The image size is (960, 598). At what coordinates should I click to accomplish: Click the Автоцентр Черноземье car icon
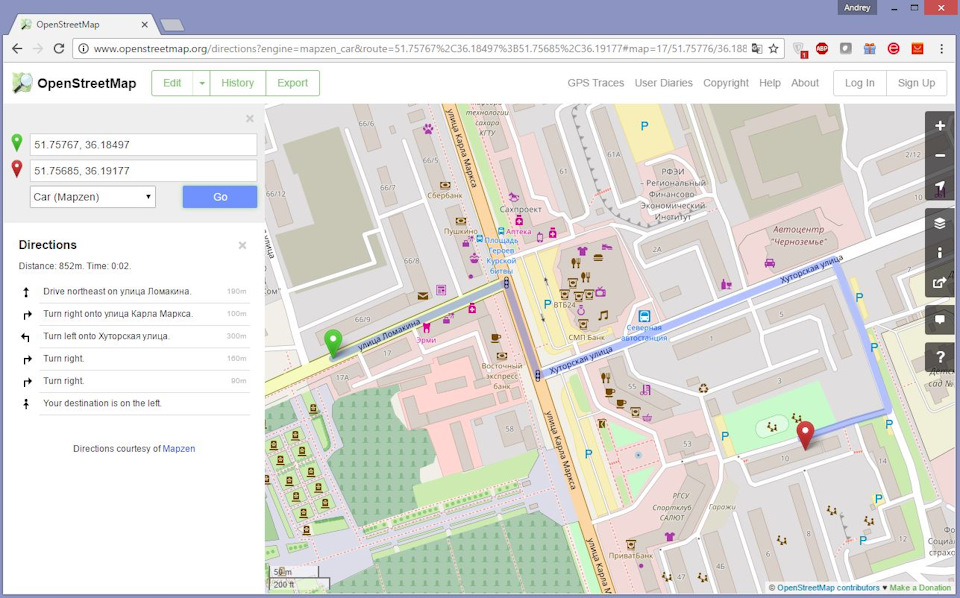point(770,263)
